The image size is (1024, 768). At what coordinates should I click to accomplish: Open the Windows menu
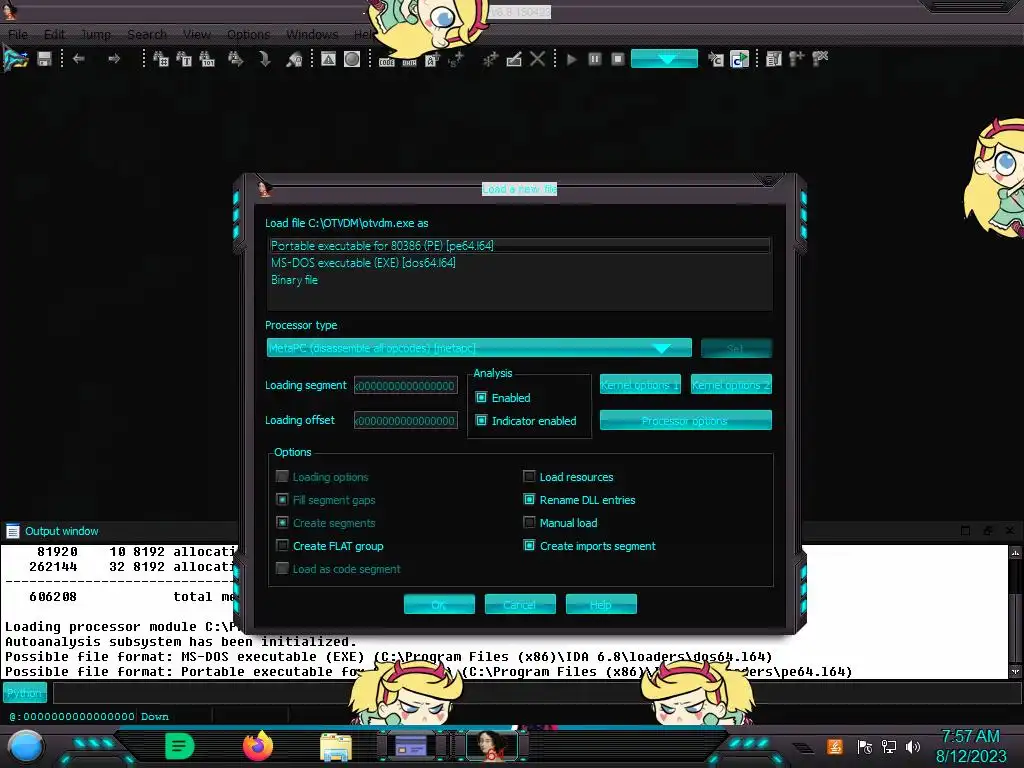pos(312,34)
